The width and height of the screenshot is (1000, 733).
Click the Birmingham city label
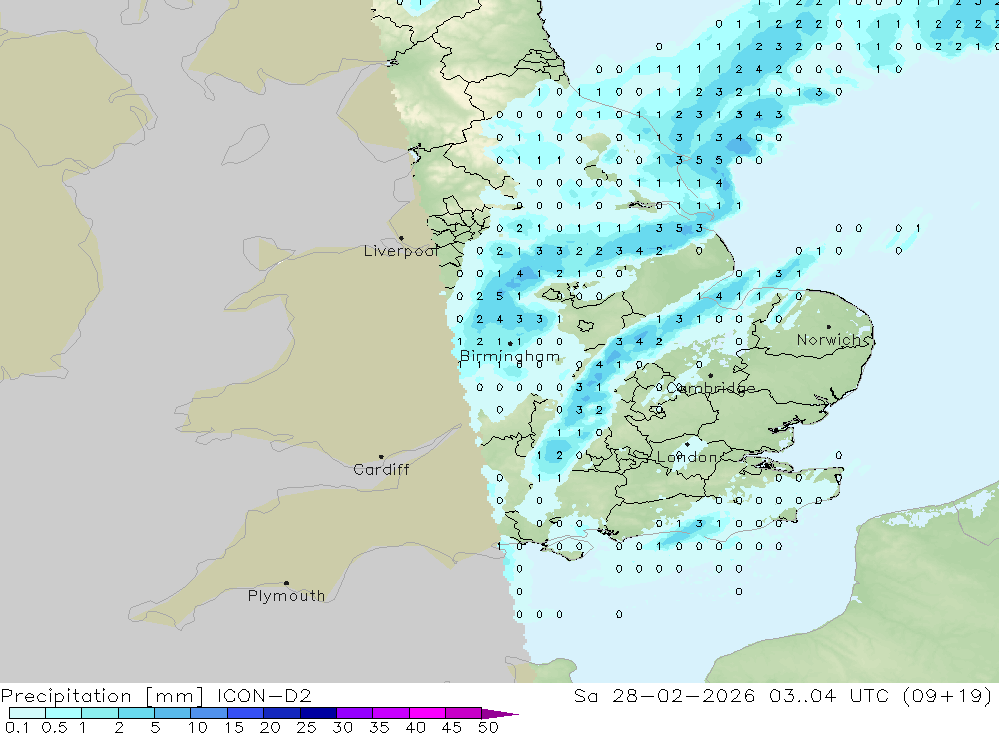(510, 357)
